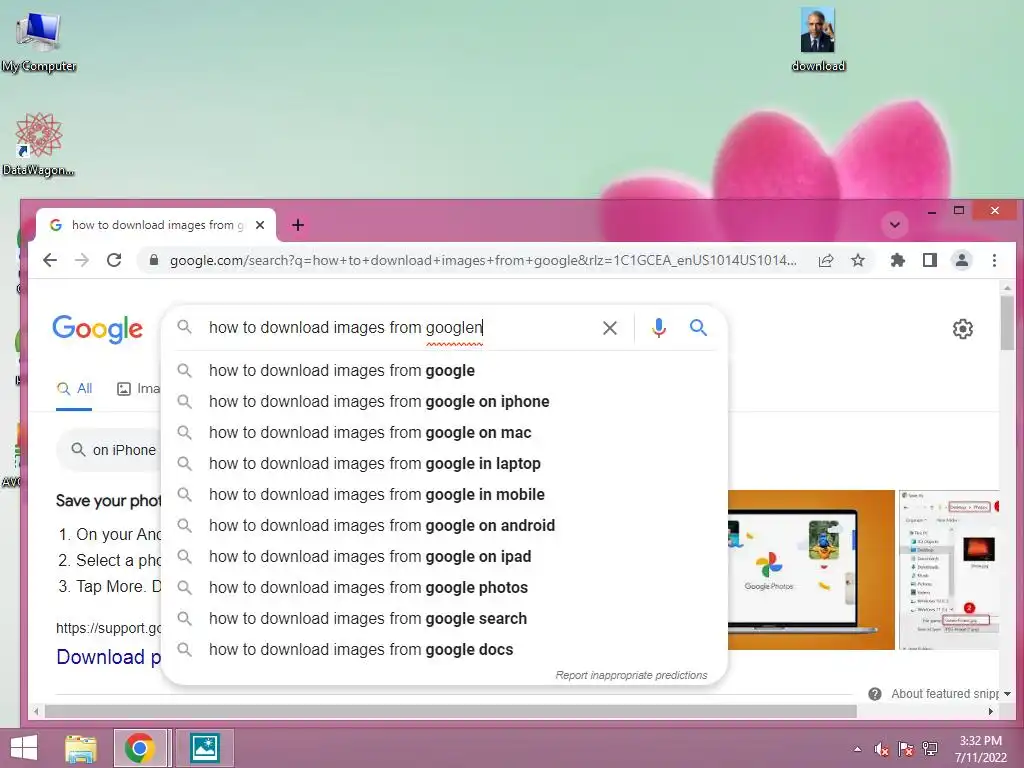Screen dimensions: 1024x768
Task: Submit search with magnifier button
Action: (698, 328)
